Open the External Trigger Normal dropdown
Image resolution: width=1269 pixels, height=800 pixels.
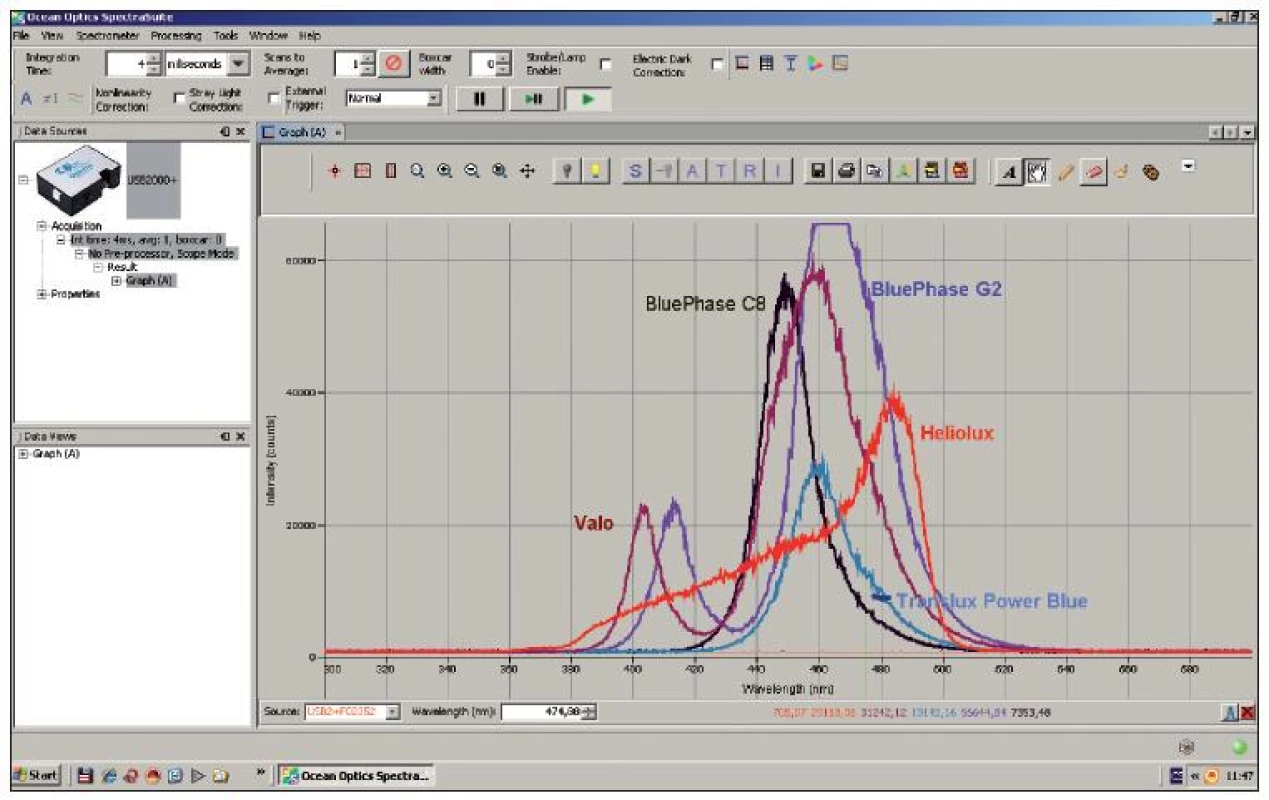(x=434, y=98)
